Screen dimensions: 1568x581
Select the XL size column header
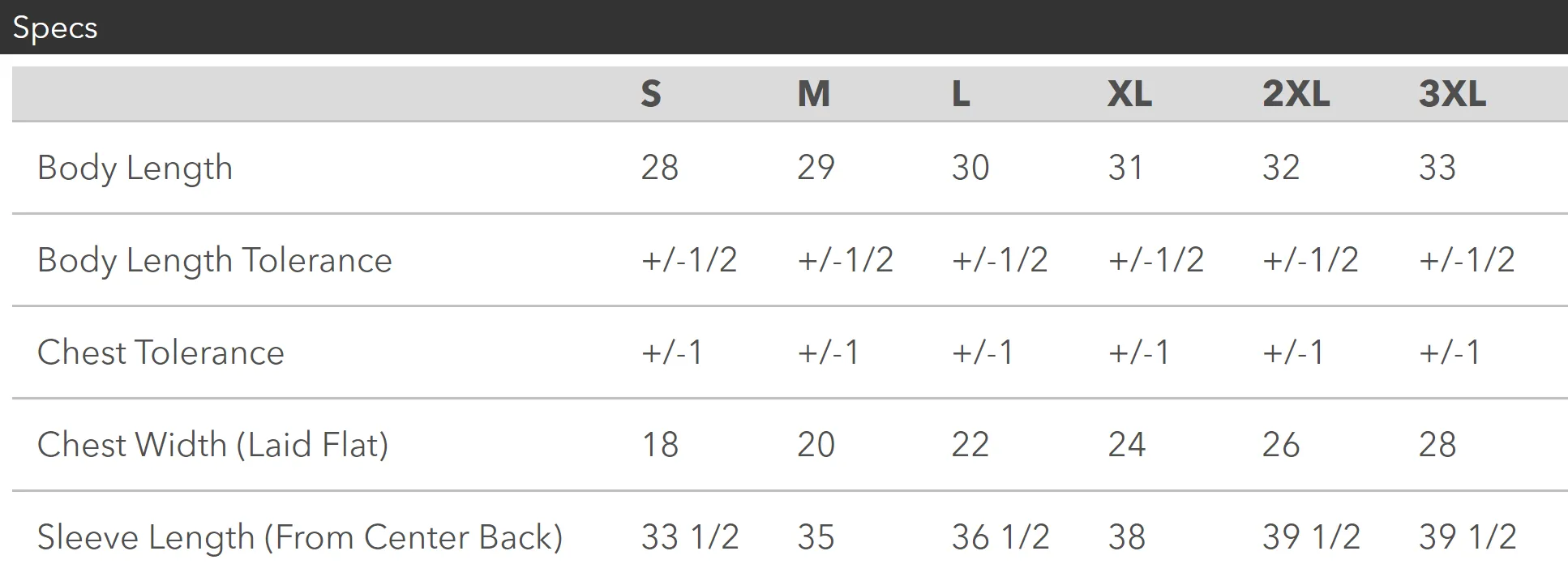point(1129,94)
